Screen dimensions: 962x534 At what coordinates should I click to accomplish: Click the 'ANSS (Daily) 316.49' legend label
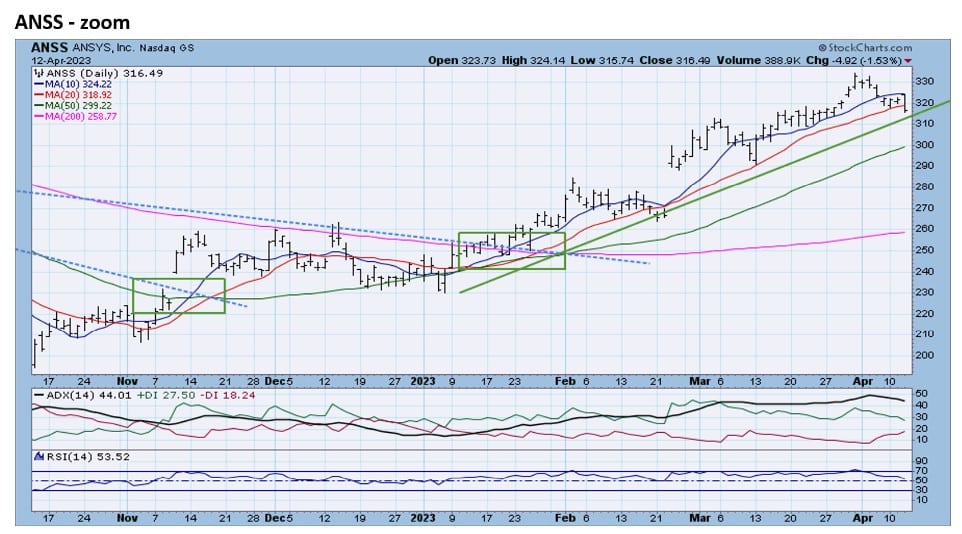[x=104, y=73]
